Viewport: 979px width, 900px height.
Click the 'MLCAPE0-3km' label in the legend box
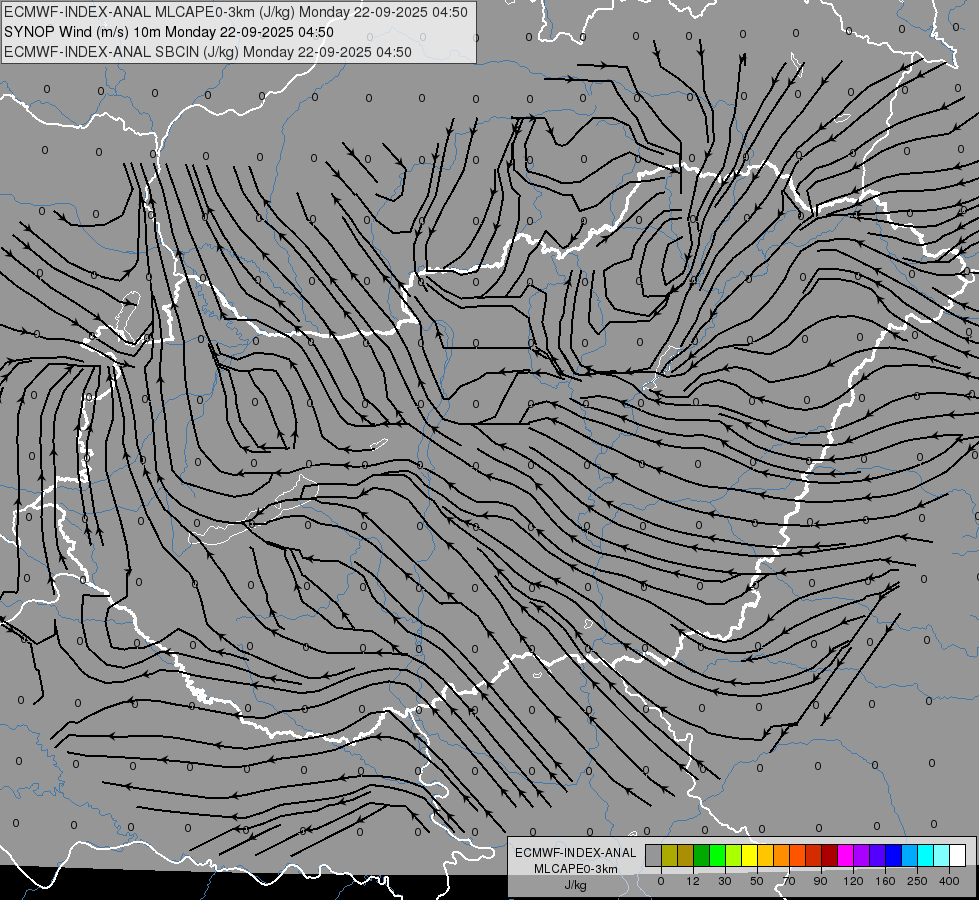tap(576, 869)
